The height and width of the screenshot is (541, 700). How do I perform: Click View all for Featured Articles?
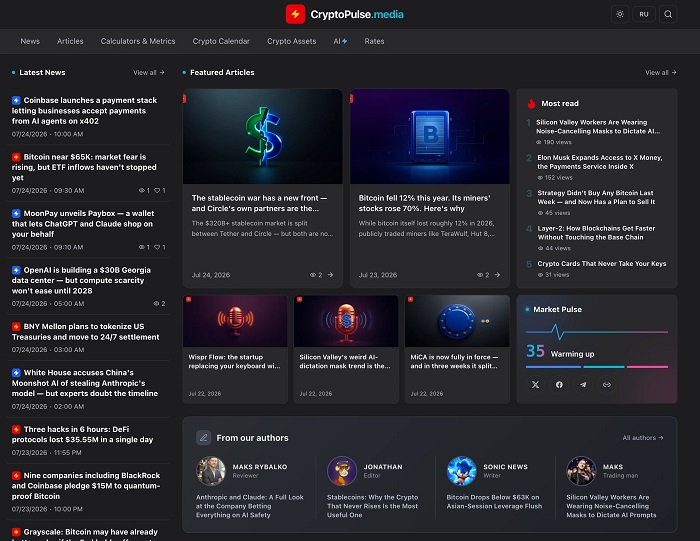pos(661,72)
